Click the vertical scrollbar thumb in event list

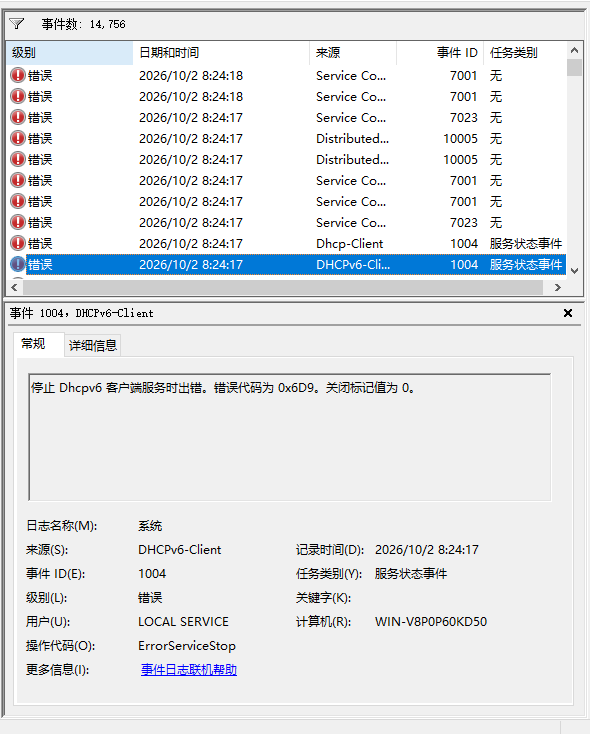(x=575, y=67)
